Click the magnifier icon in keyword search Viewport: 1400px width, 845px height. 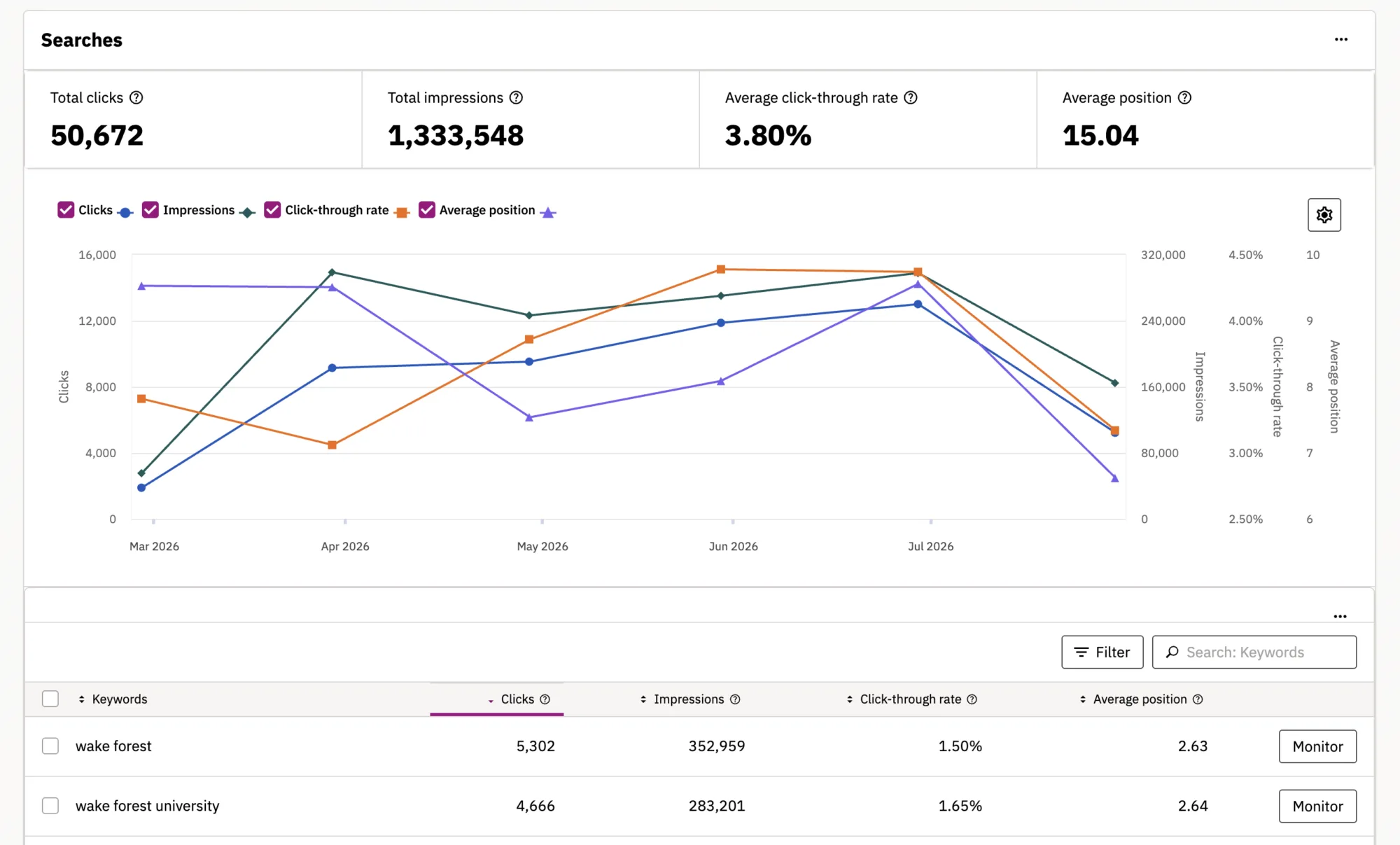click(1172, 652)
